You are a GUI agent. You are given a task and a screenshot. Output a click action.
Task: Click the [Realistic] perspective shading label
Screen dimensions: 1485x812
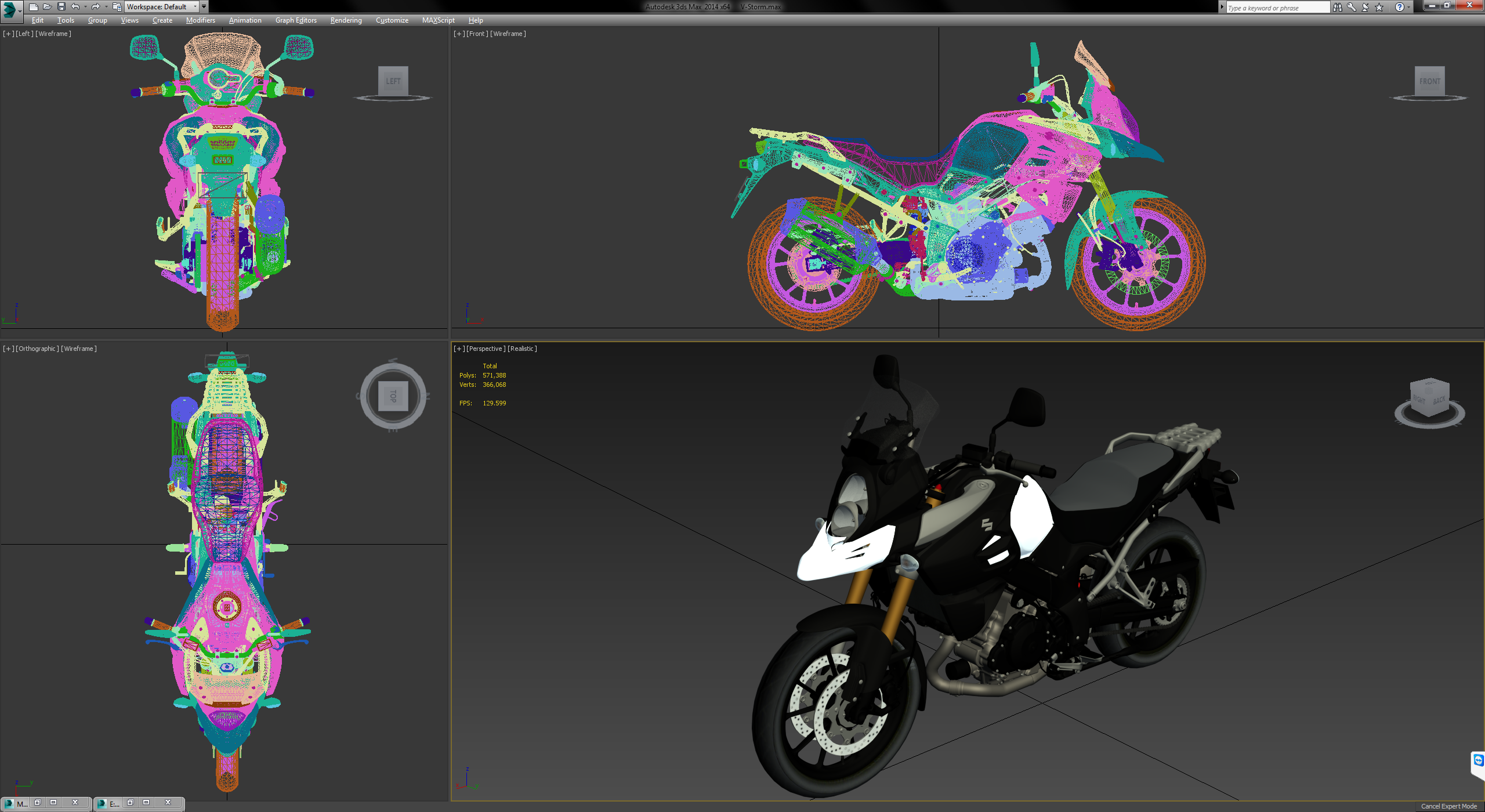(522, 349)
